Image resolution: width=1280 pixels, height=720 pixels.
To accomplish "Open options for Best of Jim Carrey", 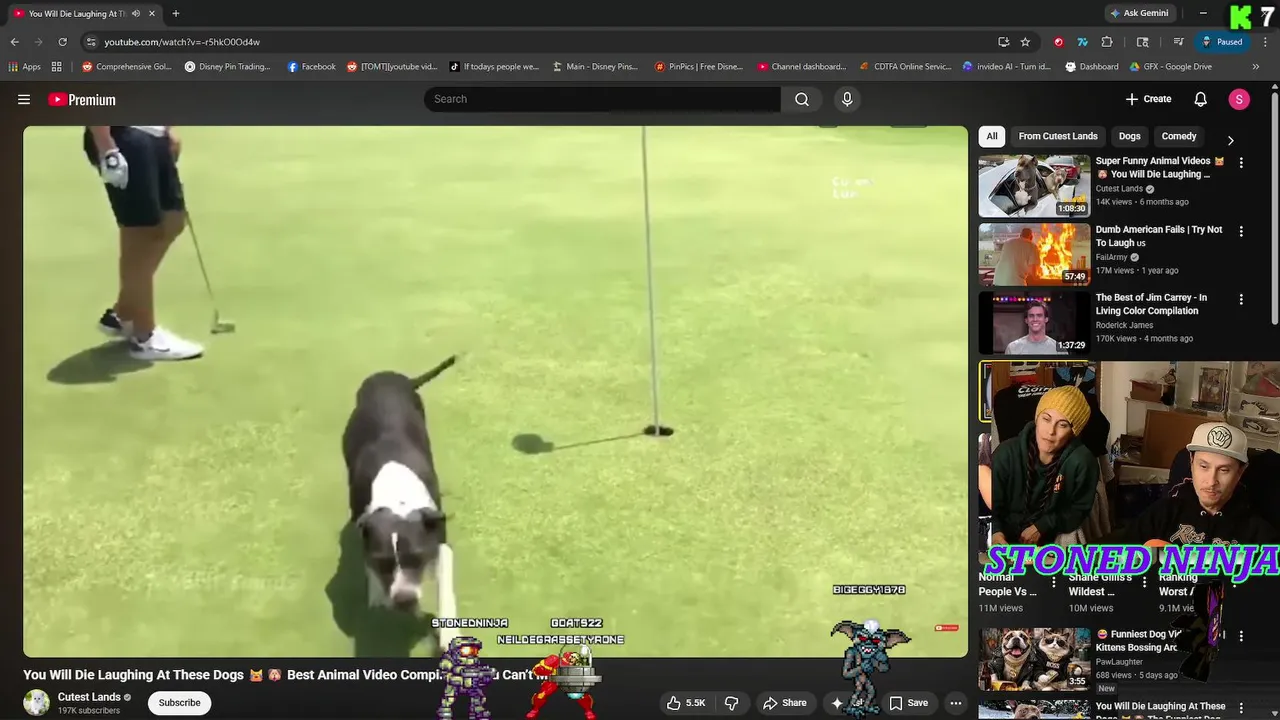I will pos(1241,299).
